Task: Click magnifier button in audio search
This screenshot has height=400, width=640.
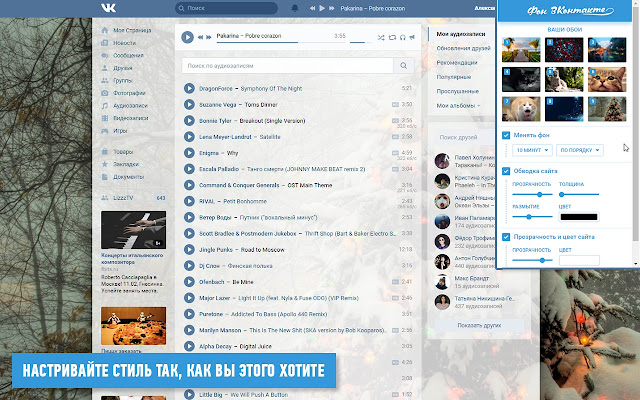Action: (x=404, y=65)
